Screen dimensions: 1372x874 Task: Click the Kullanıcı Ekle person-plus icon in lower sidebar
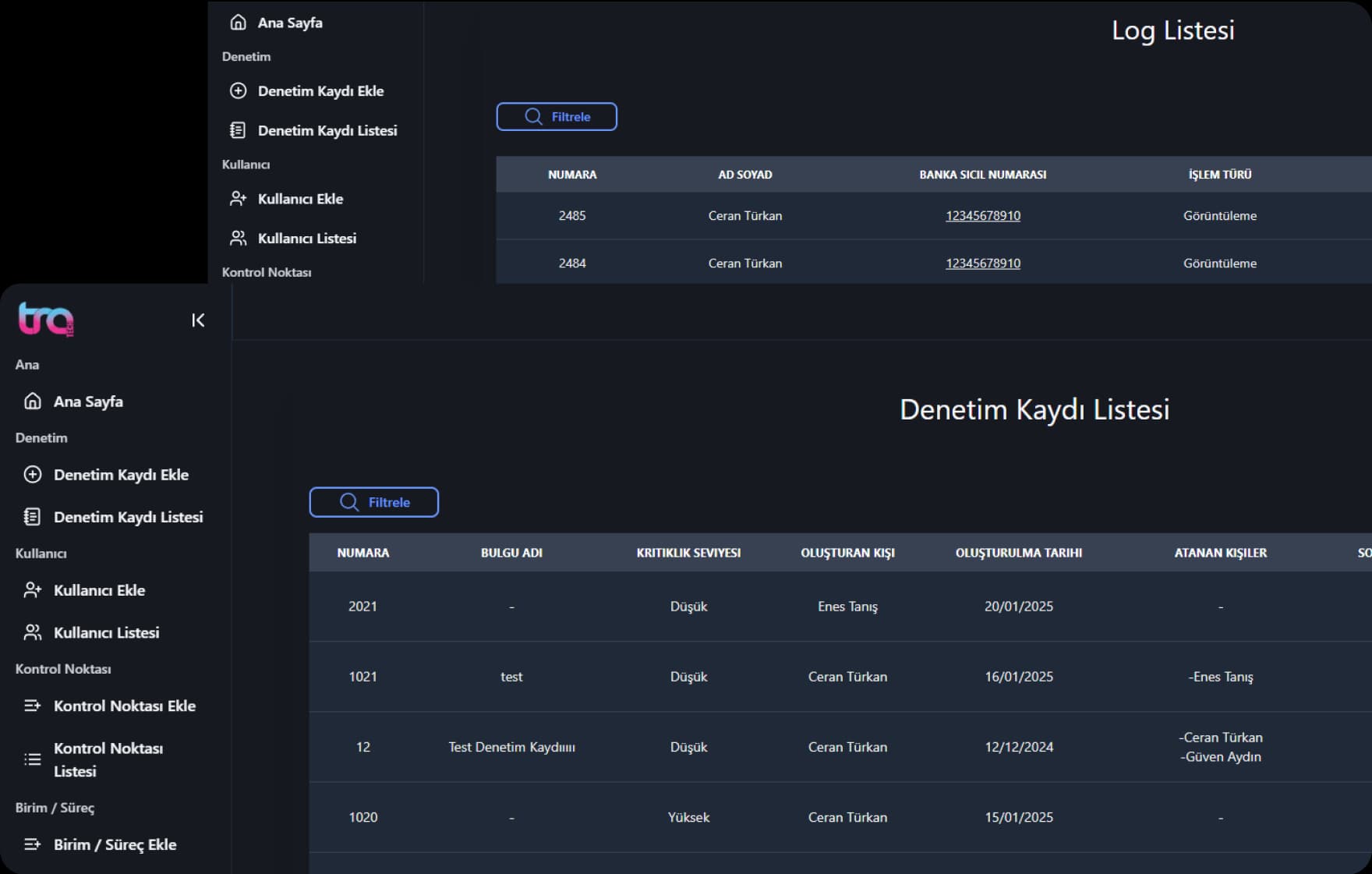[33, 590]
